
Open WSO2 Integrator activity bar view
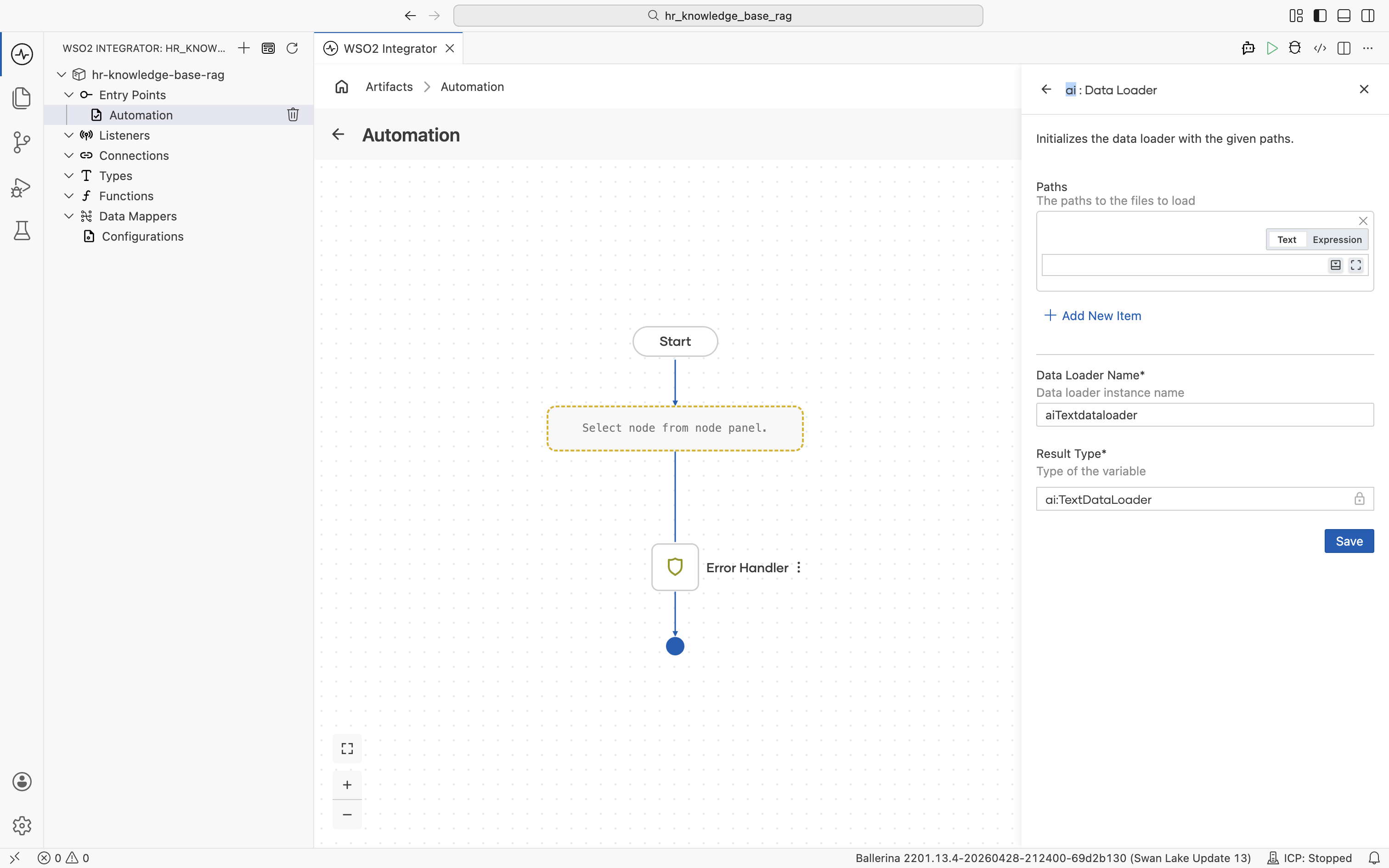(x=22, y=54)
